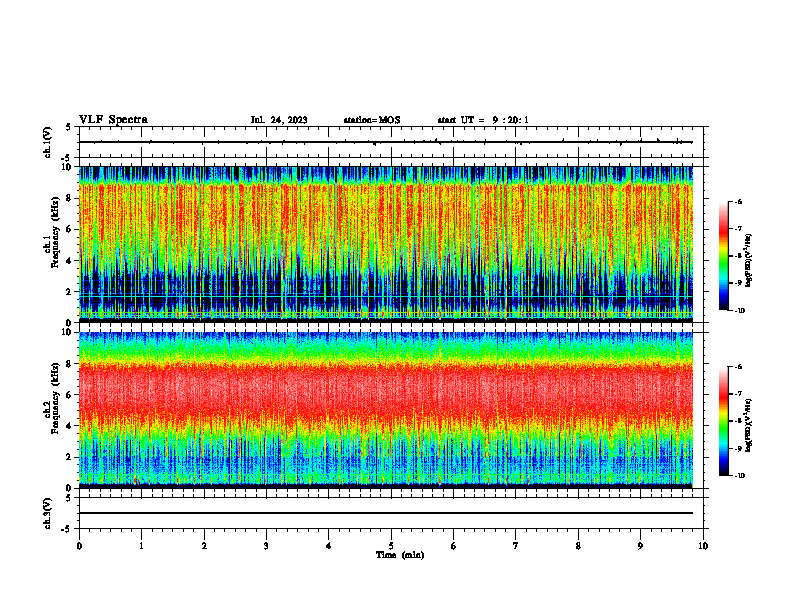
Task: Click the "station=MOS" header label
Action: 372,120
